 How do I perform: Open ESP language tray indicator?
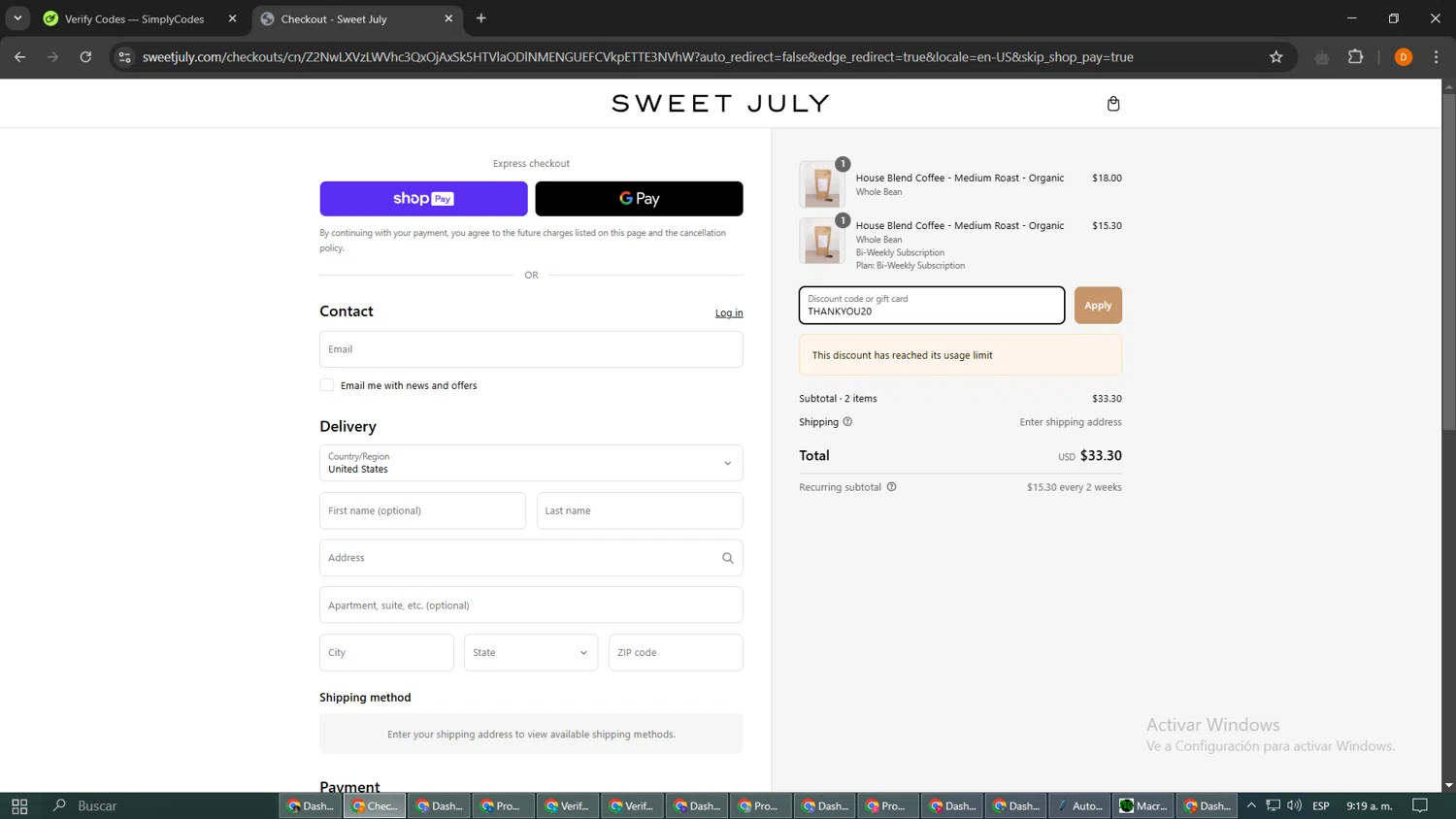click(1320, 805)
